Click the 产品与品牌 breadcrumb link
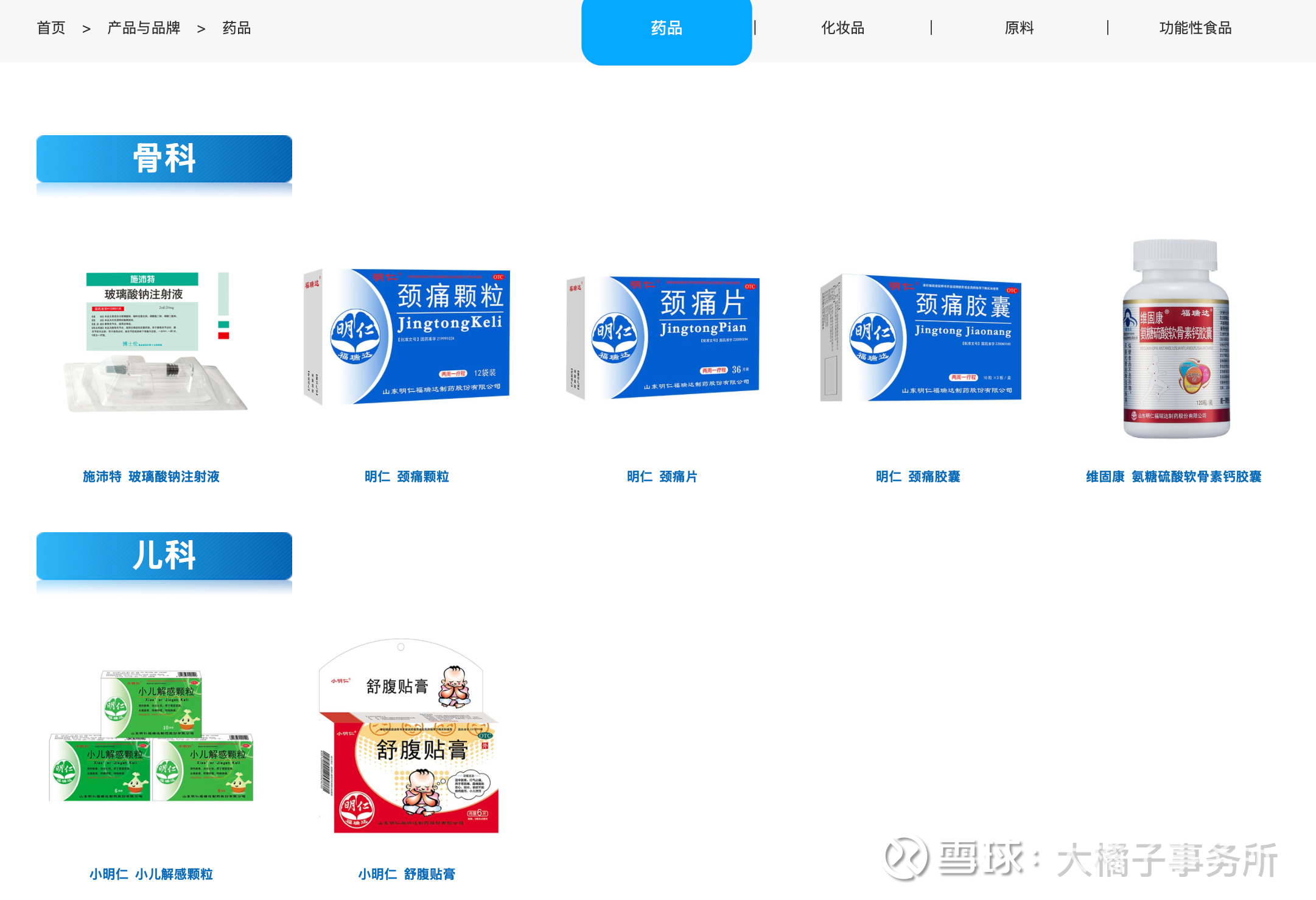 144,29
